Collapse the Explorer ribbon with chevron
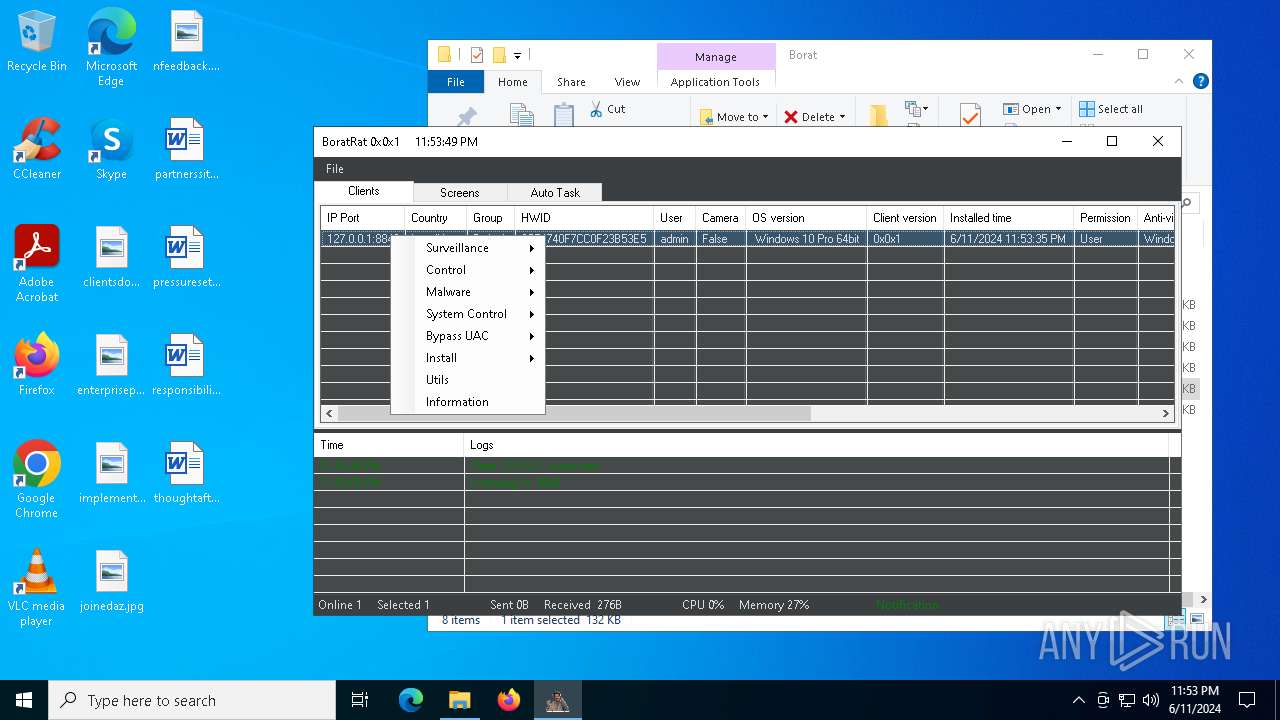This screenshot has height=720, width=1280. [x=1180, y=82]
